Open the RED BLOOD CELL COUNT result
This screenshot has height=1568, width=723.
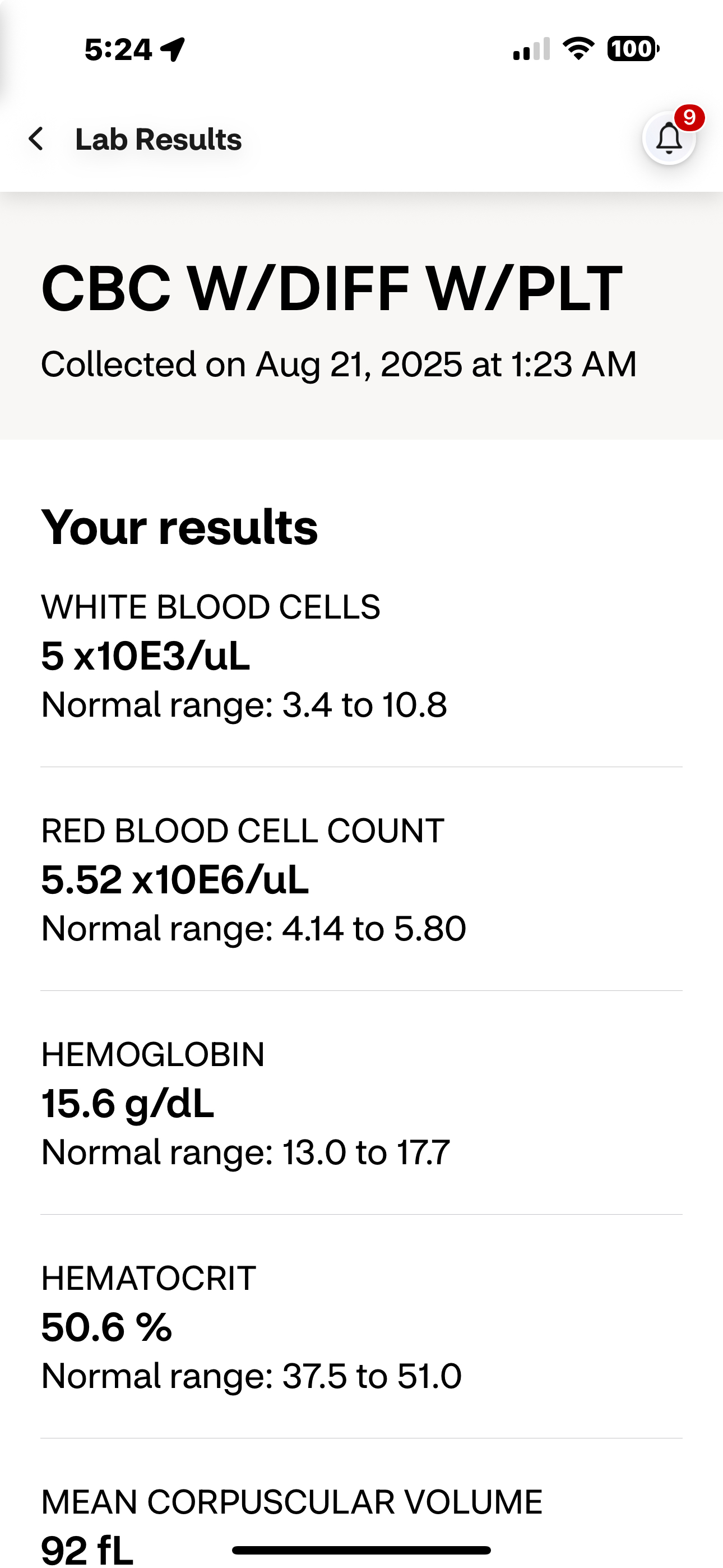coord(361,879)
